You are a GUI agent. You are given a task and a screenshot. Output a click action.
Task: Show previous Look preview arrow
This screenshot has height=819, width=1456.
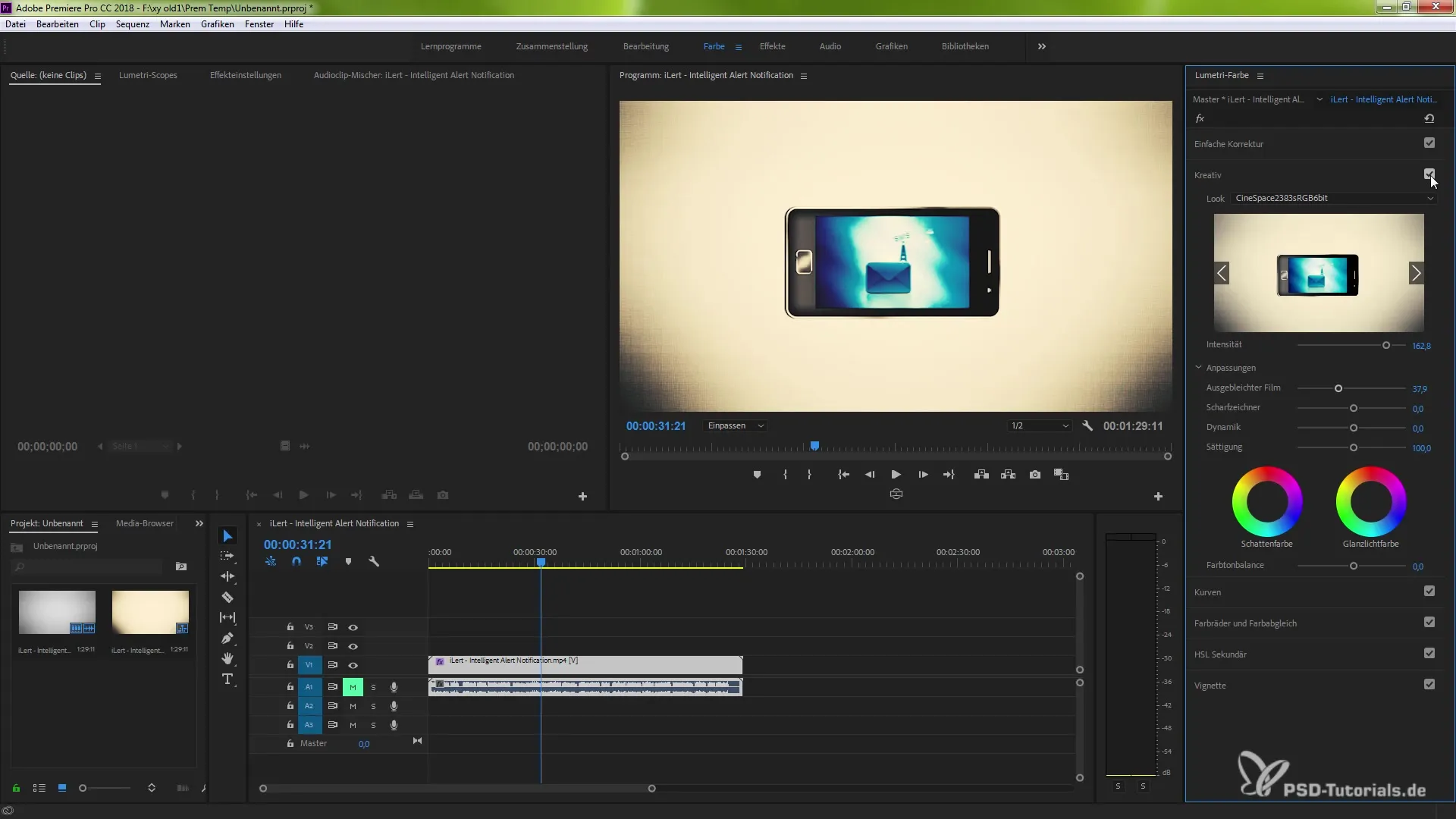[x=1222, y=273]
